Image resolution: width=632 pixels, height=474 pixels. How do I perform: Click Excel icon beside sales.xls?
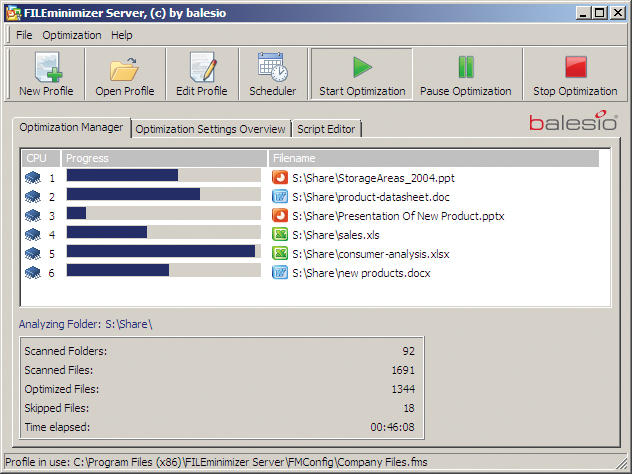click(280, 234)
